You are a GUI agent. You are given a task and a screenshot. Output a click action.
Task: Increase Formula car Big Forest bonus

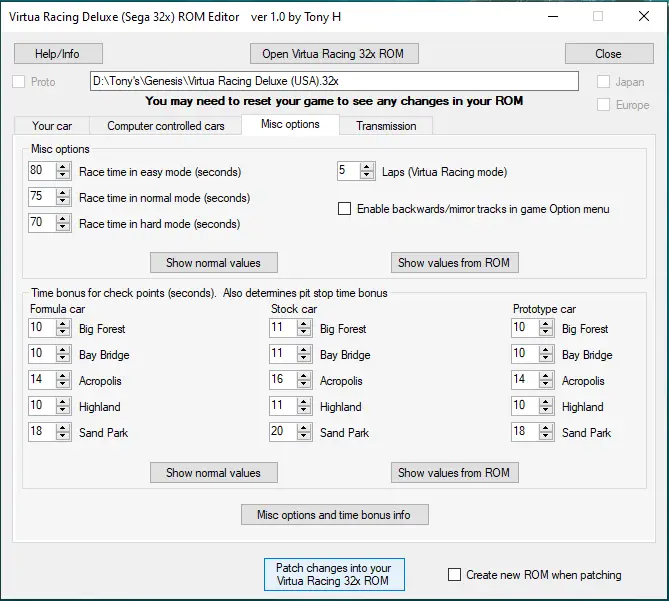pos(63,324)
